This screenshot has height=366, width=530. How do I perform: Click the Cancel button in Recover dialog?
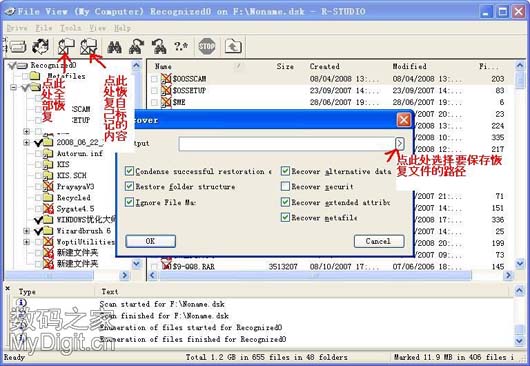(x=379, y=241)
